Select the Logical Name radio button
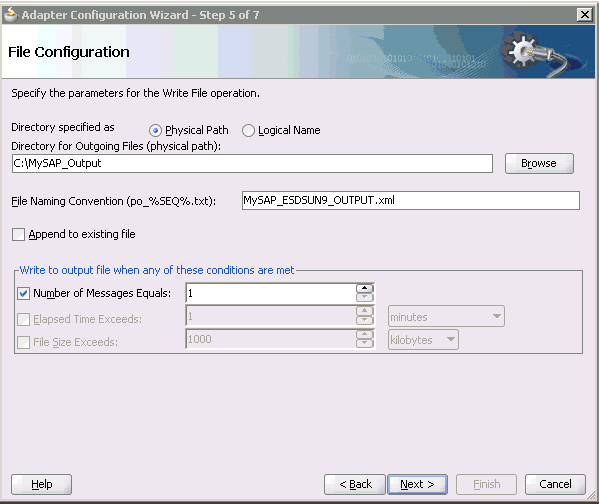Viewport: 599px width, 504px height. [x=248, y=131]
